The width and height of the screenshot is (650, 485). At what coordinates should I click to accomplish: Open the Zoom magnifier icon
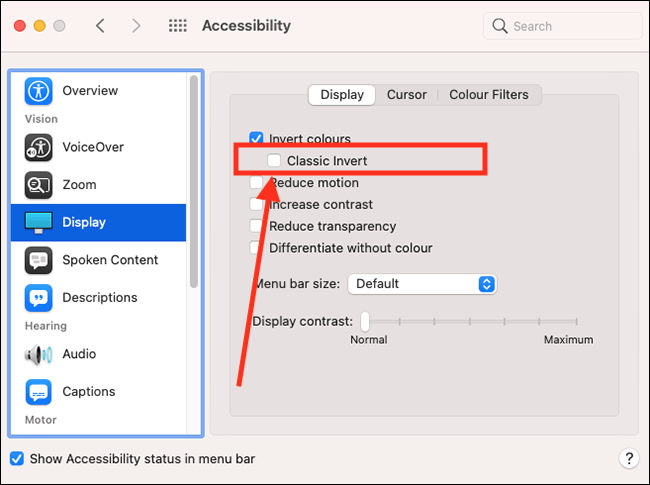tap(38, 185)
